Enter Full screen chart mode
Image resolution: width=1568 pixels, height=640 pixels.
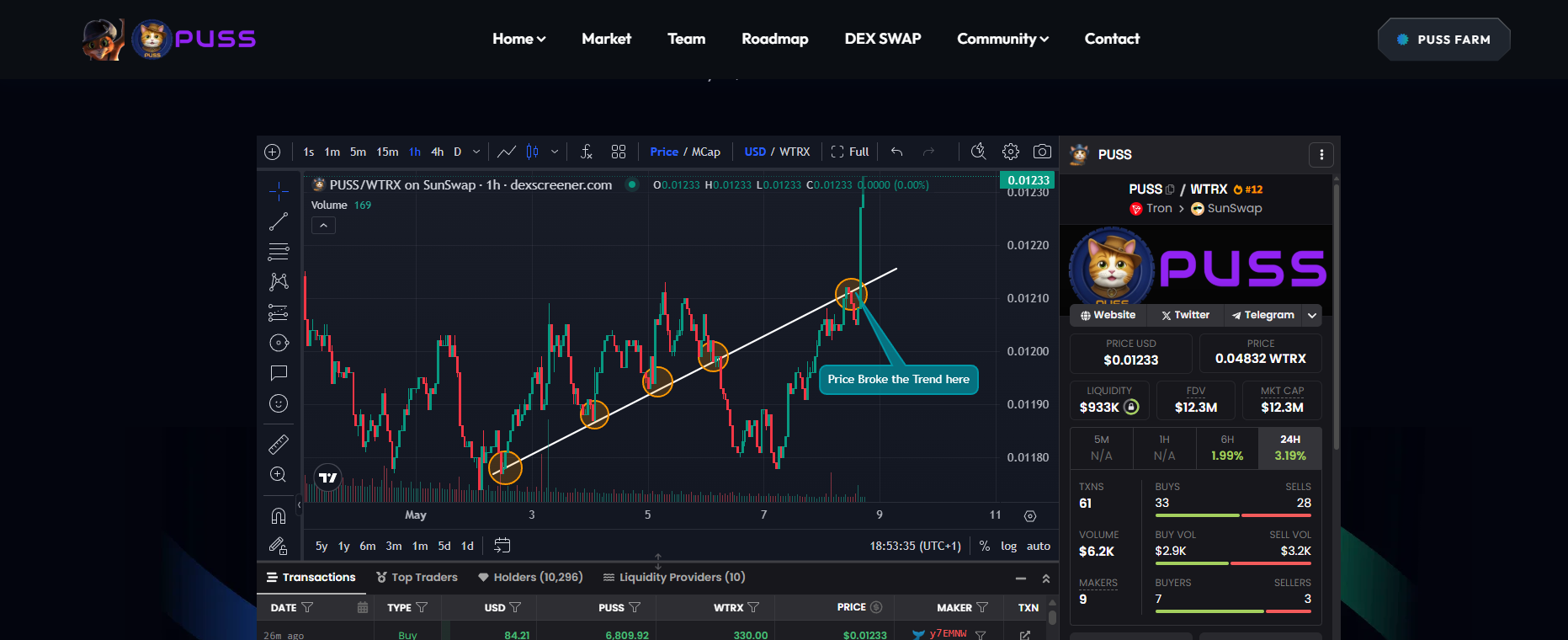[x=850, y=152]
